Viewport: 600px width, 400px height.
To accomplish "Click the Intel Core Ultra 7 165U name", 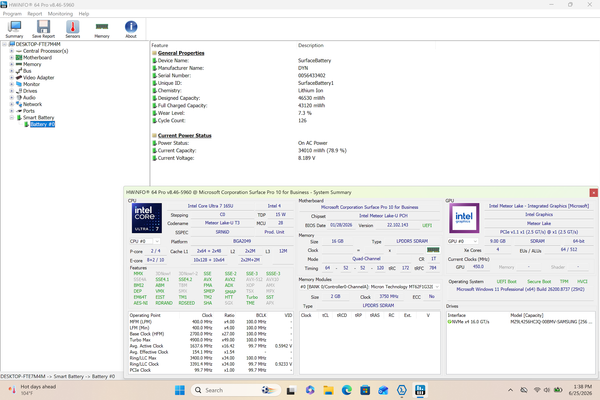I will 210,206.
